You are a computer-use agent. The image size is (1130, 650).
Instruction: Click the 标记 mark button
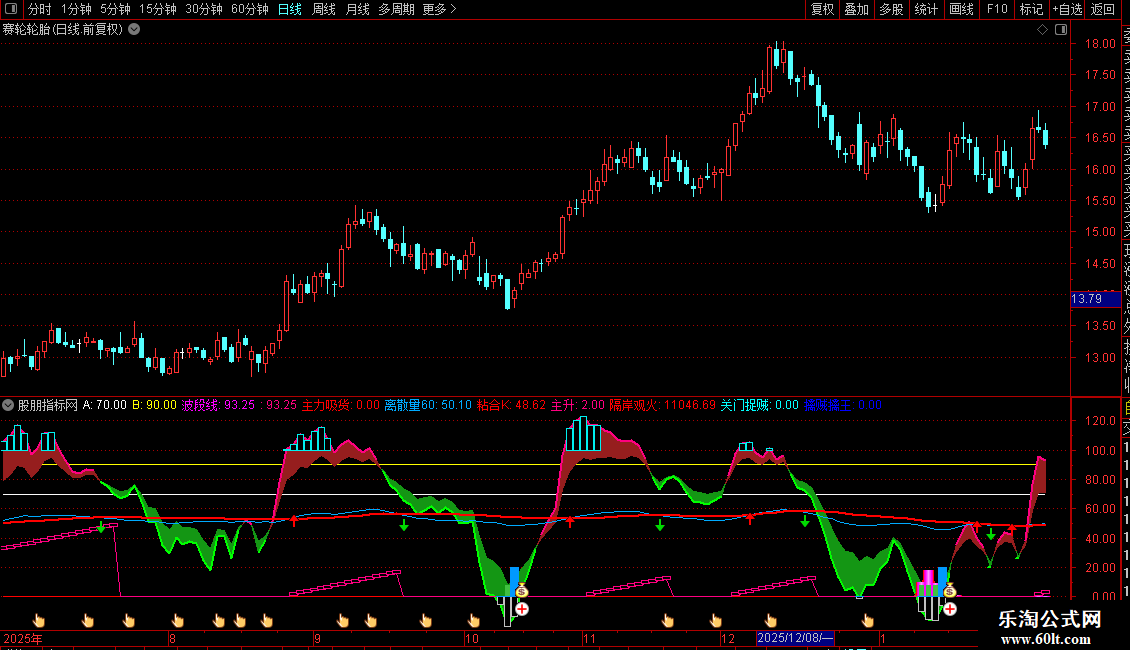(1031, 9)
